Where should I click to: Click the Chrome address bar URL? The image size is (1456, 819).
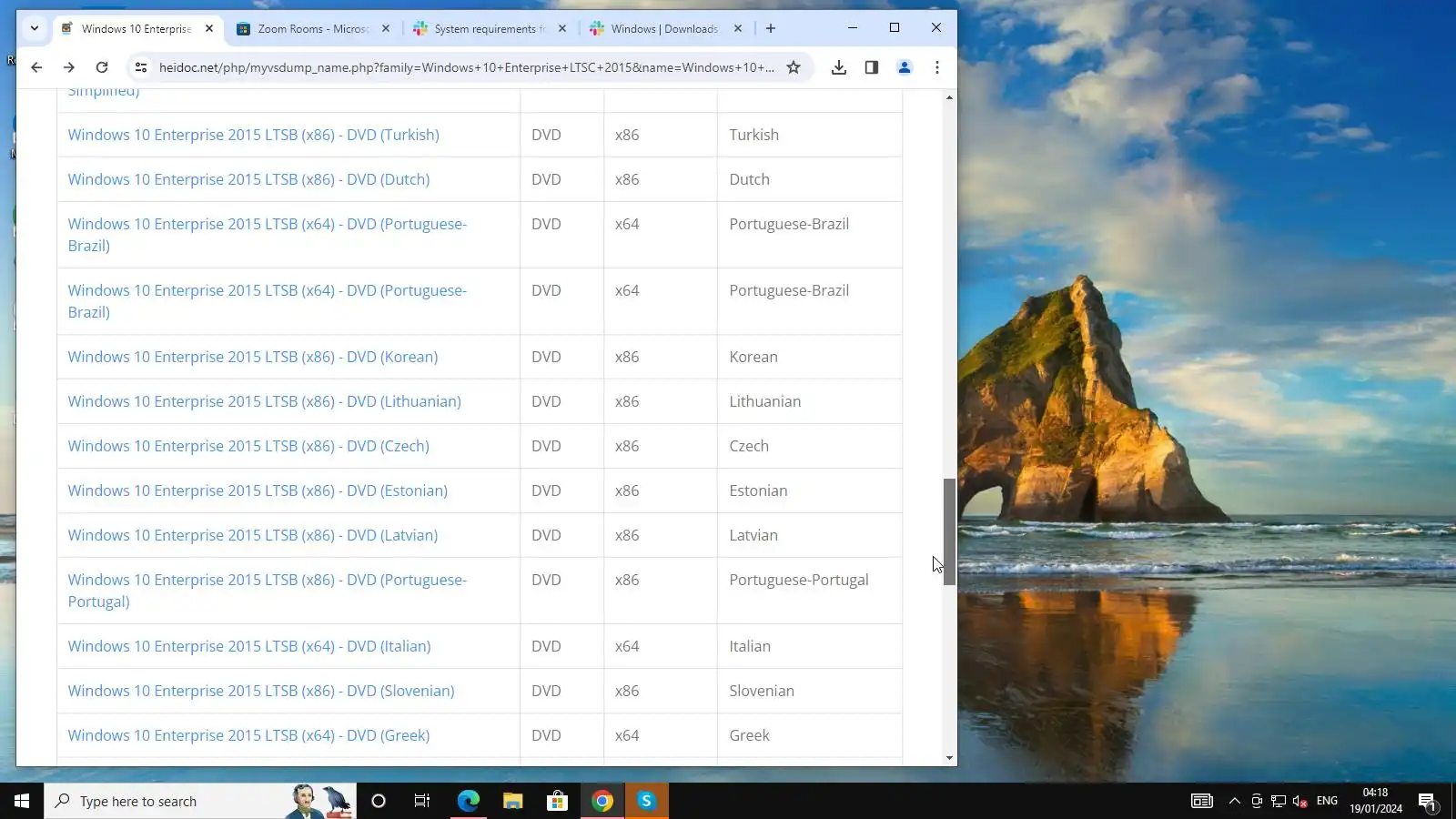(467, 67)
